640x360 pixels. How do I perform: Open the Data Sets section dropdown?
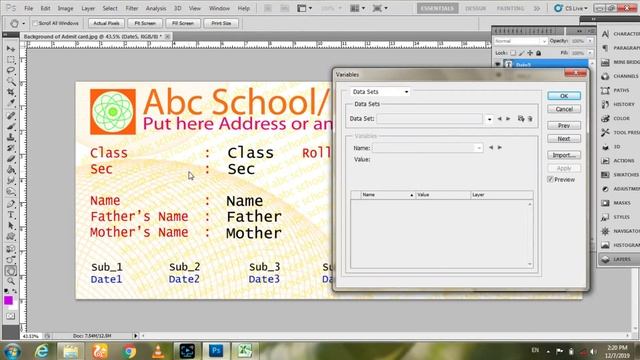coord(380,92)
